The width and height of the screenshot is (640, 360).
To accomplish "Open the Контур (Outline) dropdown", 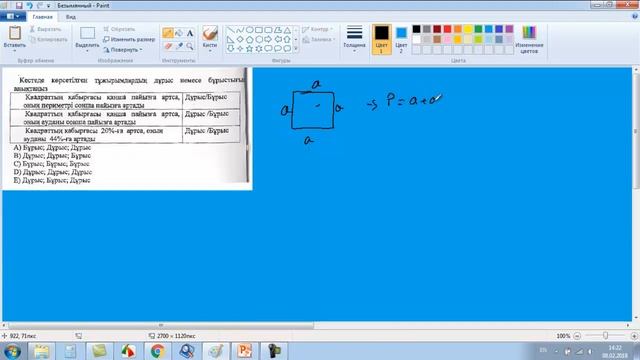I will [318, 29].
